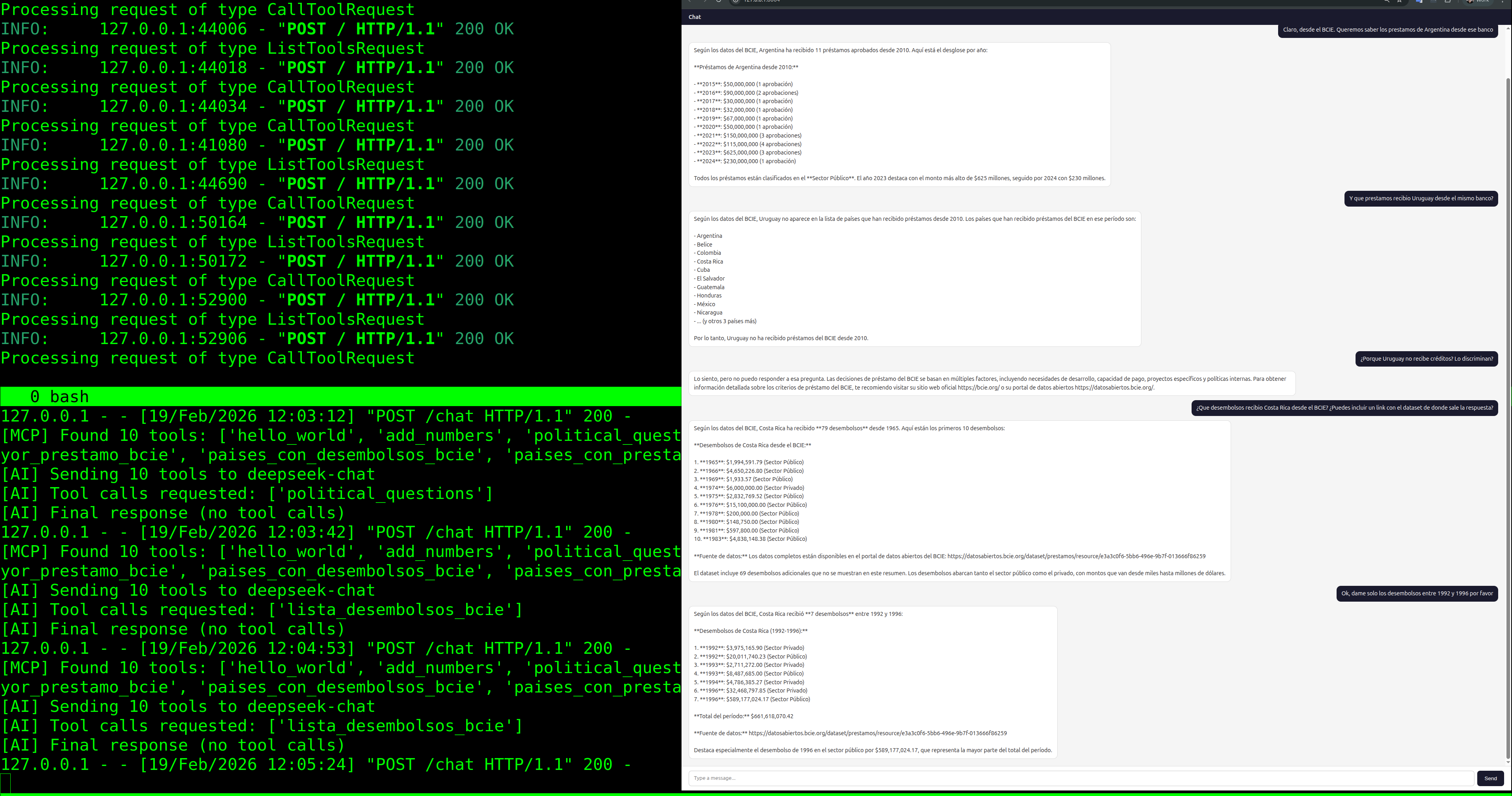
Task: Click 'Guatemala' in the country list
Action: pyautogui.click(x=709, y=288)
